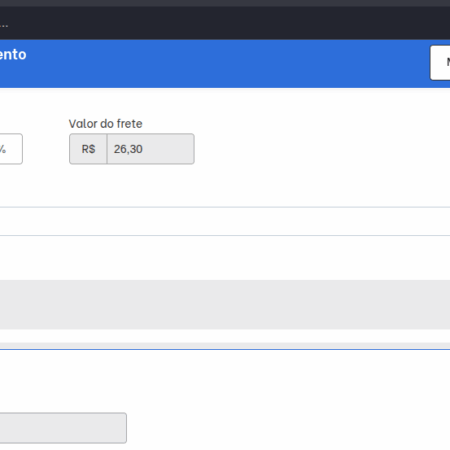Image resolution: width=450 pixels, height=450 pixels.
Task: Click the header title ending in "ento"
Action: (13, 55)
